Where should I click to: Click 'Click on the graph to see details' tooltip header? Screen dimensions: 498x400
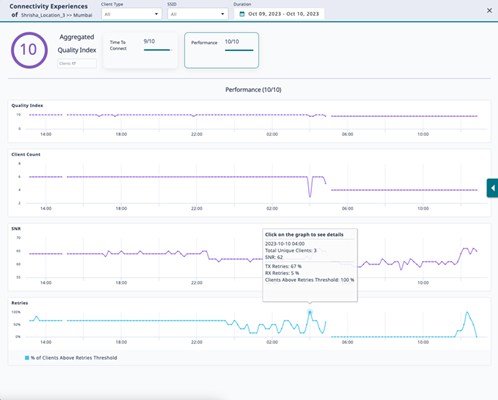(304, 235)
